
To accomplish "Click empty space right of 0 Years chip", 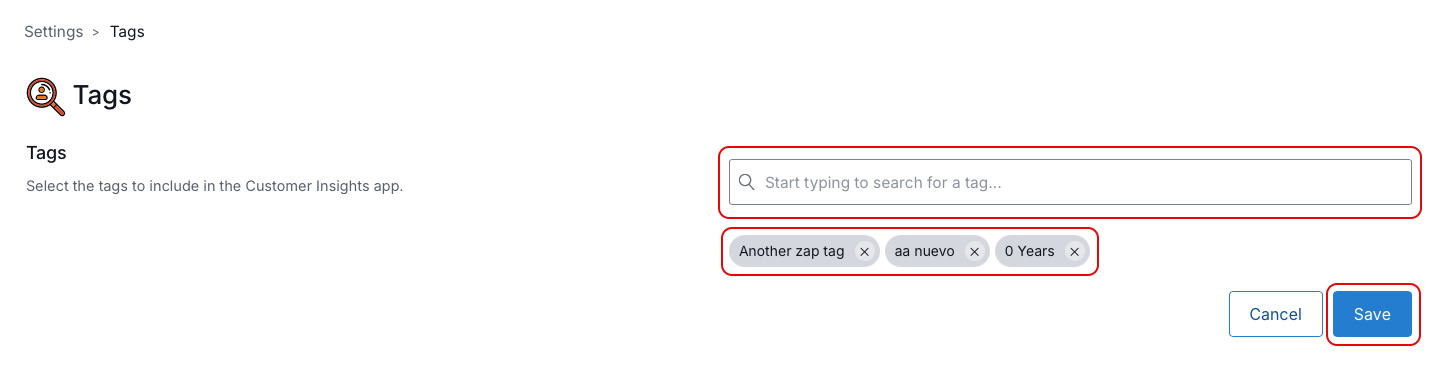I will (x=1250, y=252).
